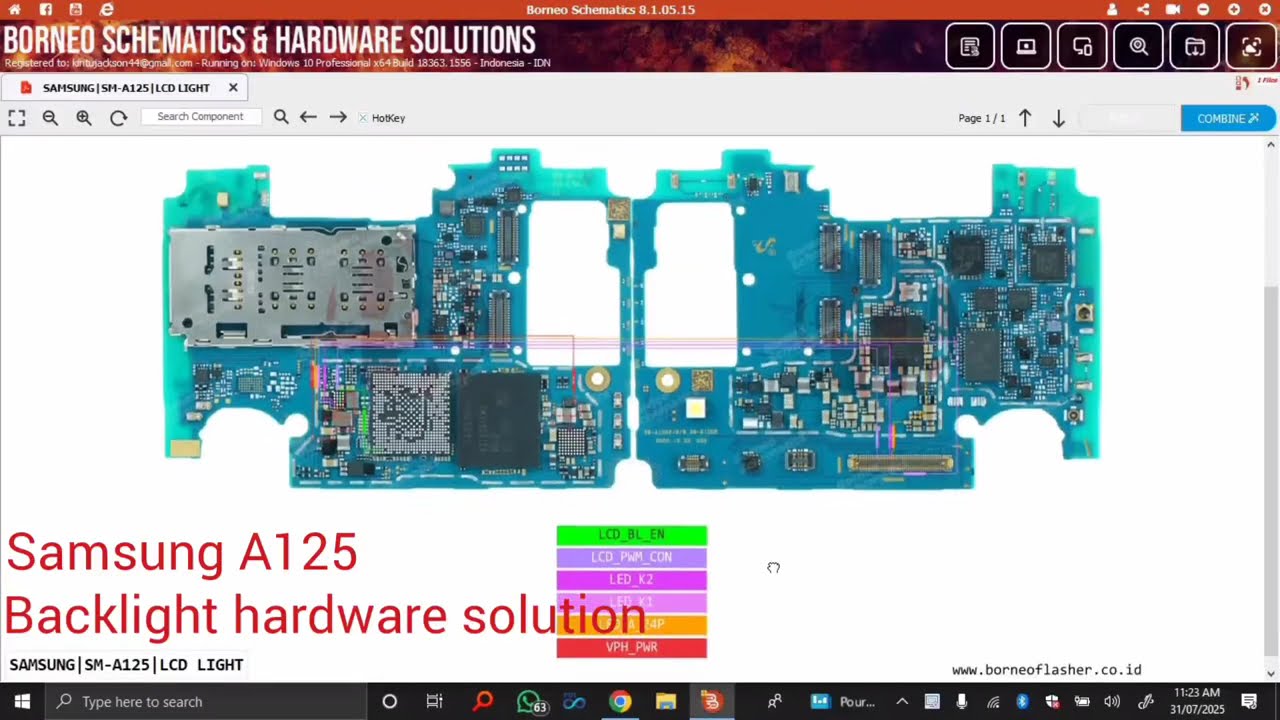Screen dimensions: 1280x720
Task: Click the COMBINE button
Action: click(x=1228, y=118)
